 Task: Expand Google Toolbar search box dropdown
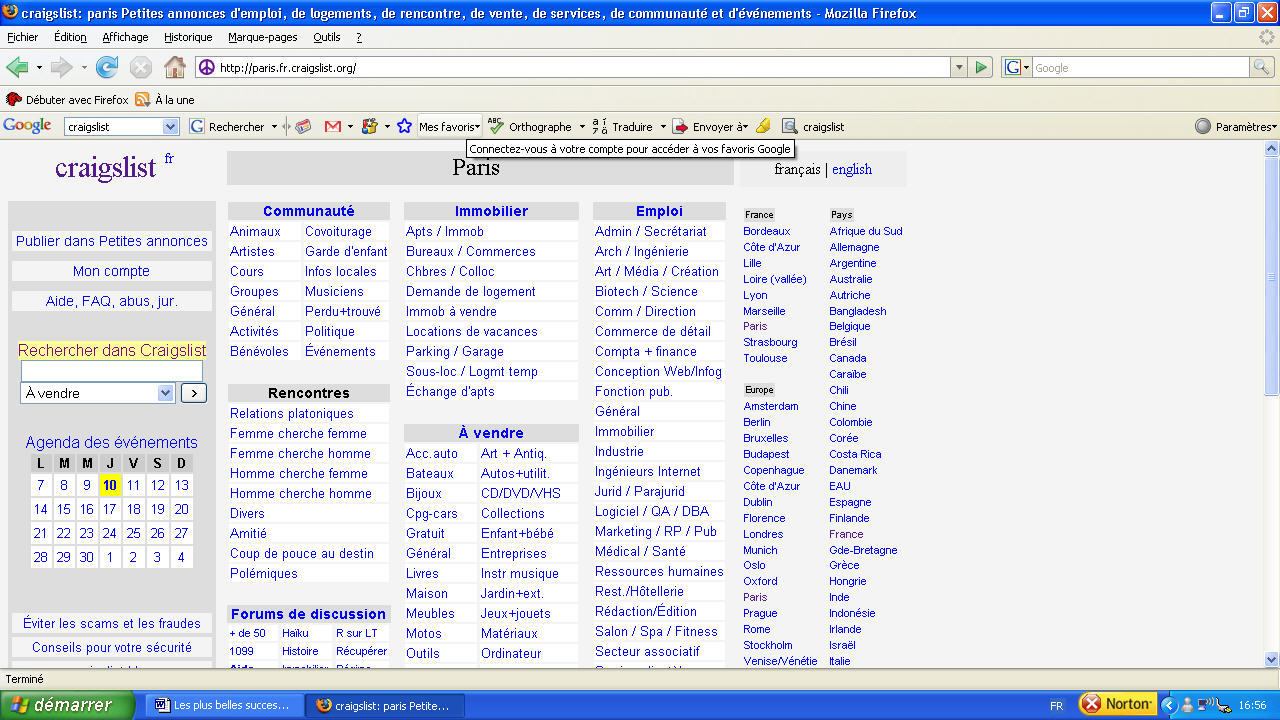click(x=170, y=127)
